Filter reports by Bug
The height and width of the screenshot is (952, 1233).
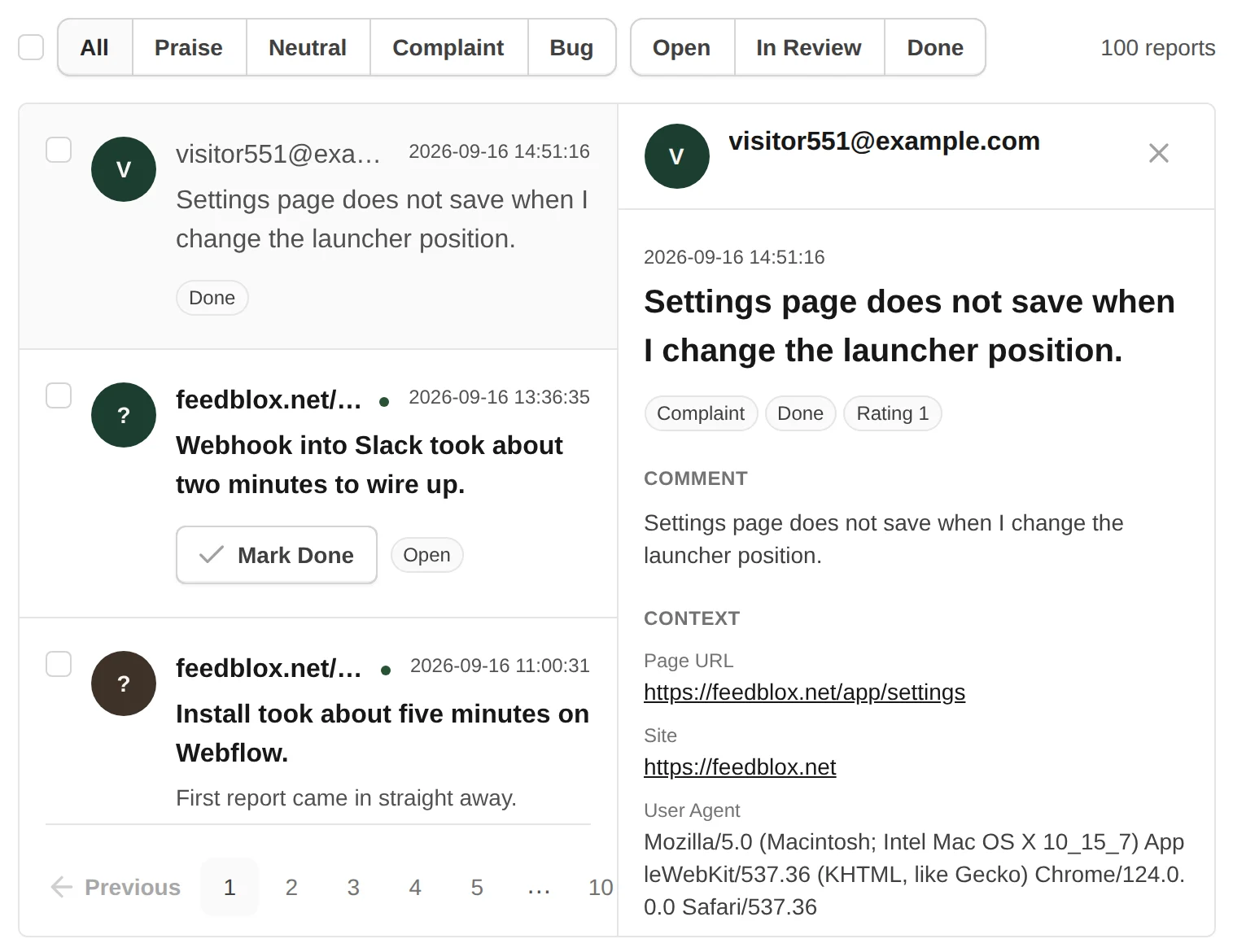(x=571, y=47)
